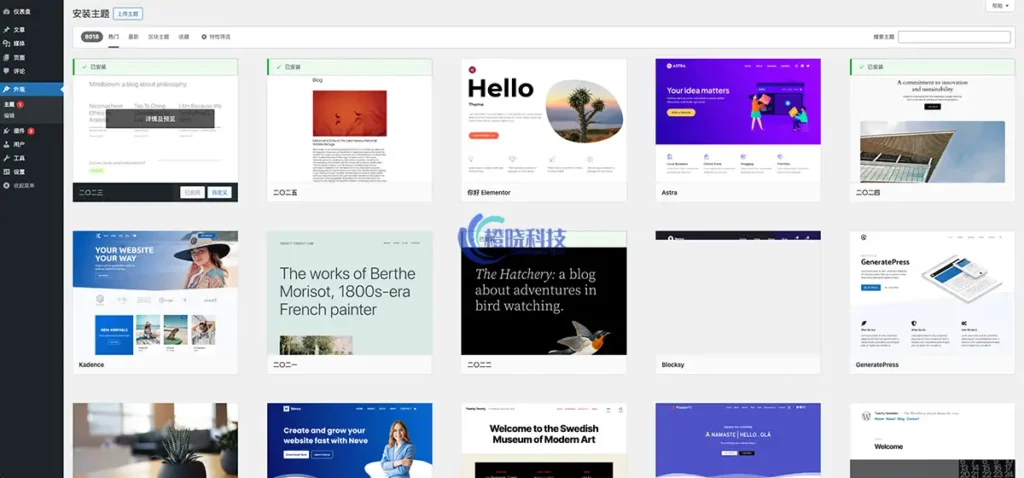Open the 收藏 favorites tab
This screenshot has width=1024, height=478.
(183, 37)
